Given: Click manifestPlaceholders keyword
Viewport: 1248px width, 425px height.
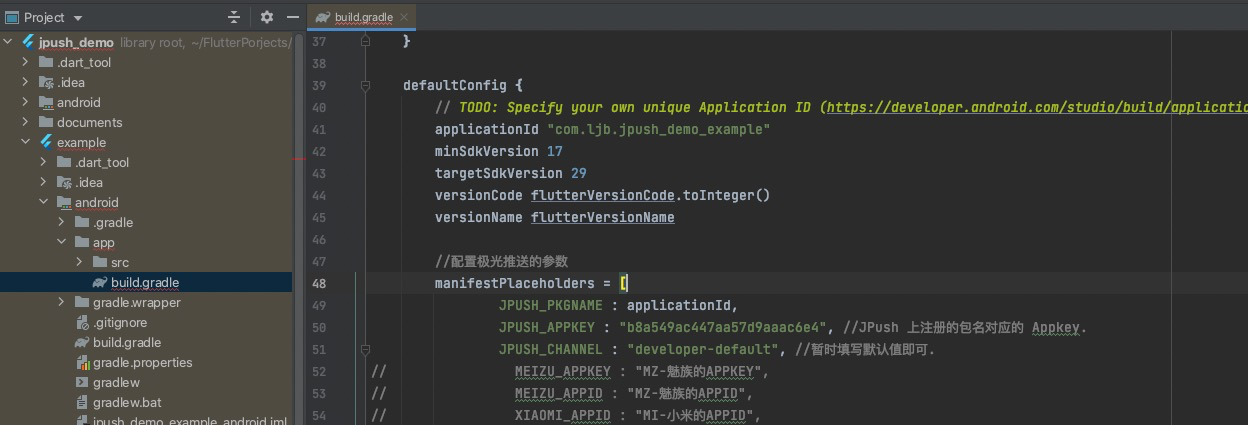Looking at the screenshot, I should pos(515,283).
